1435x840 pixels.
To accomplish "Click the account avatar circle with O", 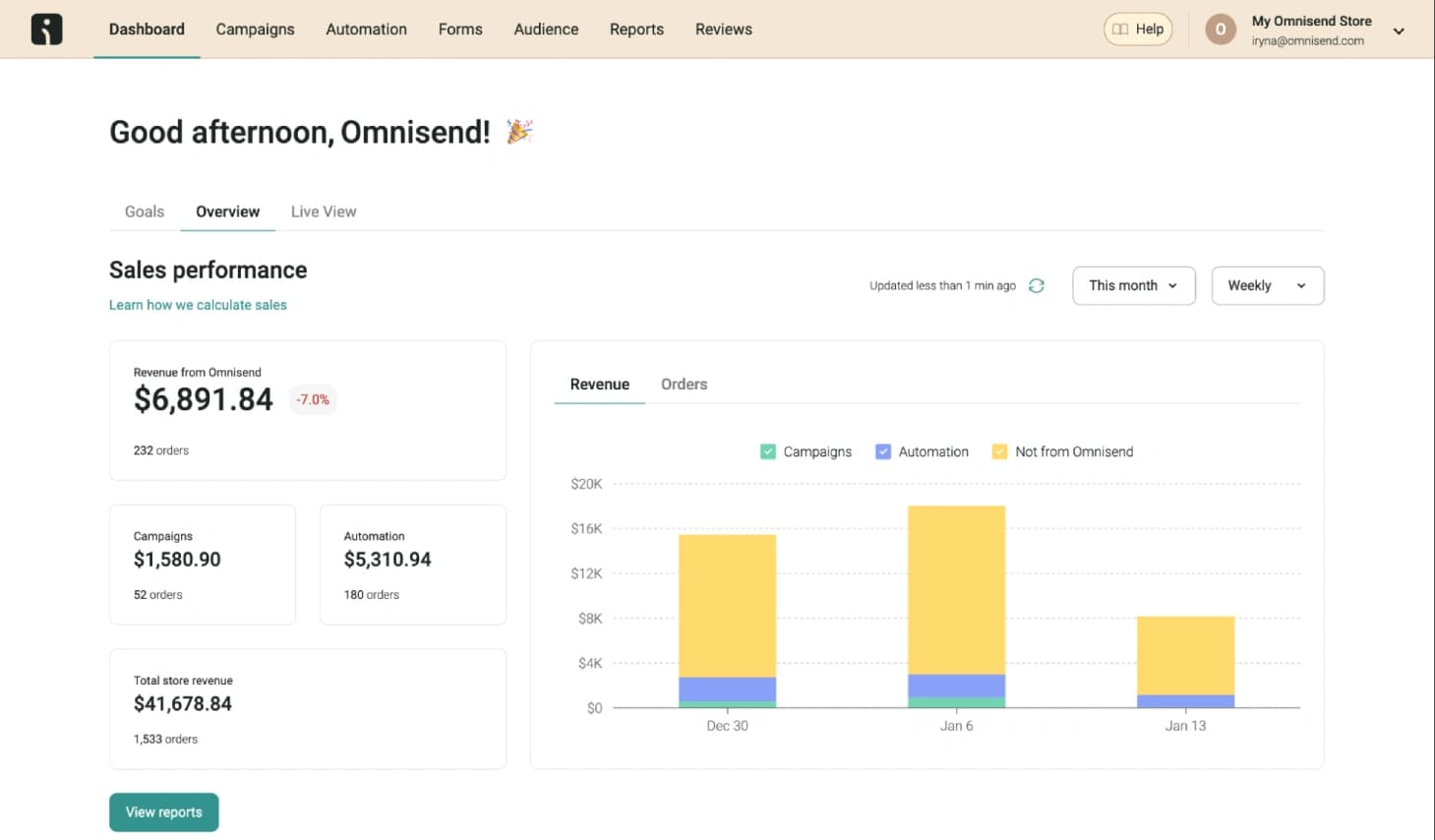I will (x=1221, y=30).
